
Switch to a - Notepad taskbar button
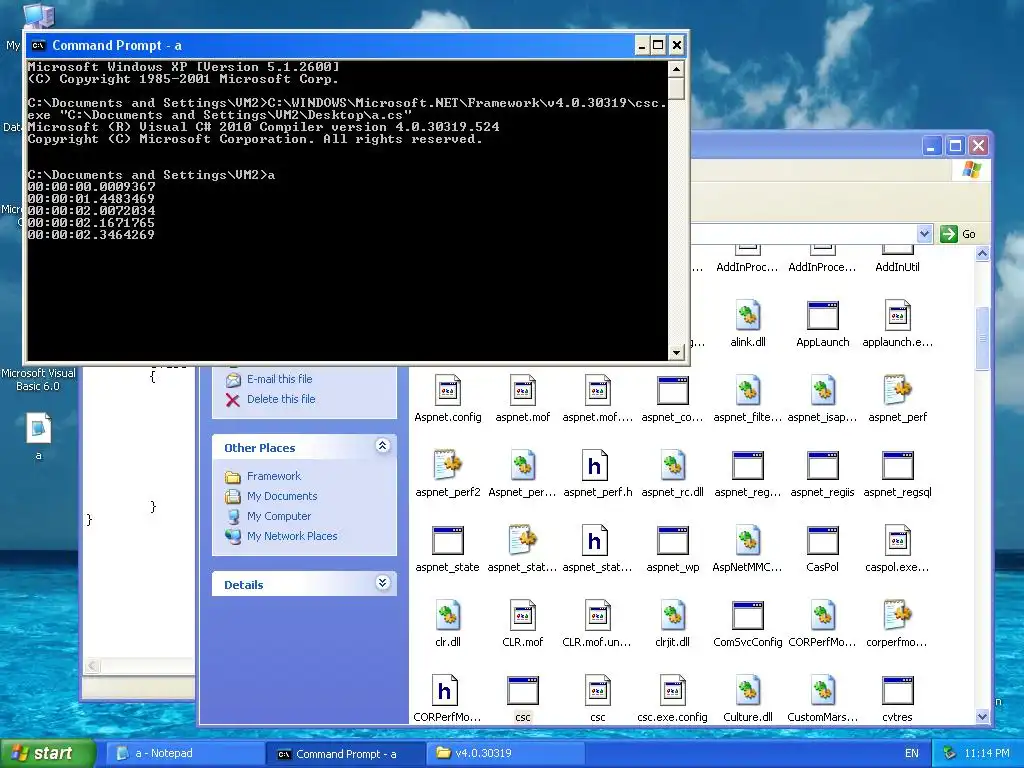coord(183,753)
